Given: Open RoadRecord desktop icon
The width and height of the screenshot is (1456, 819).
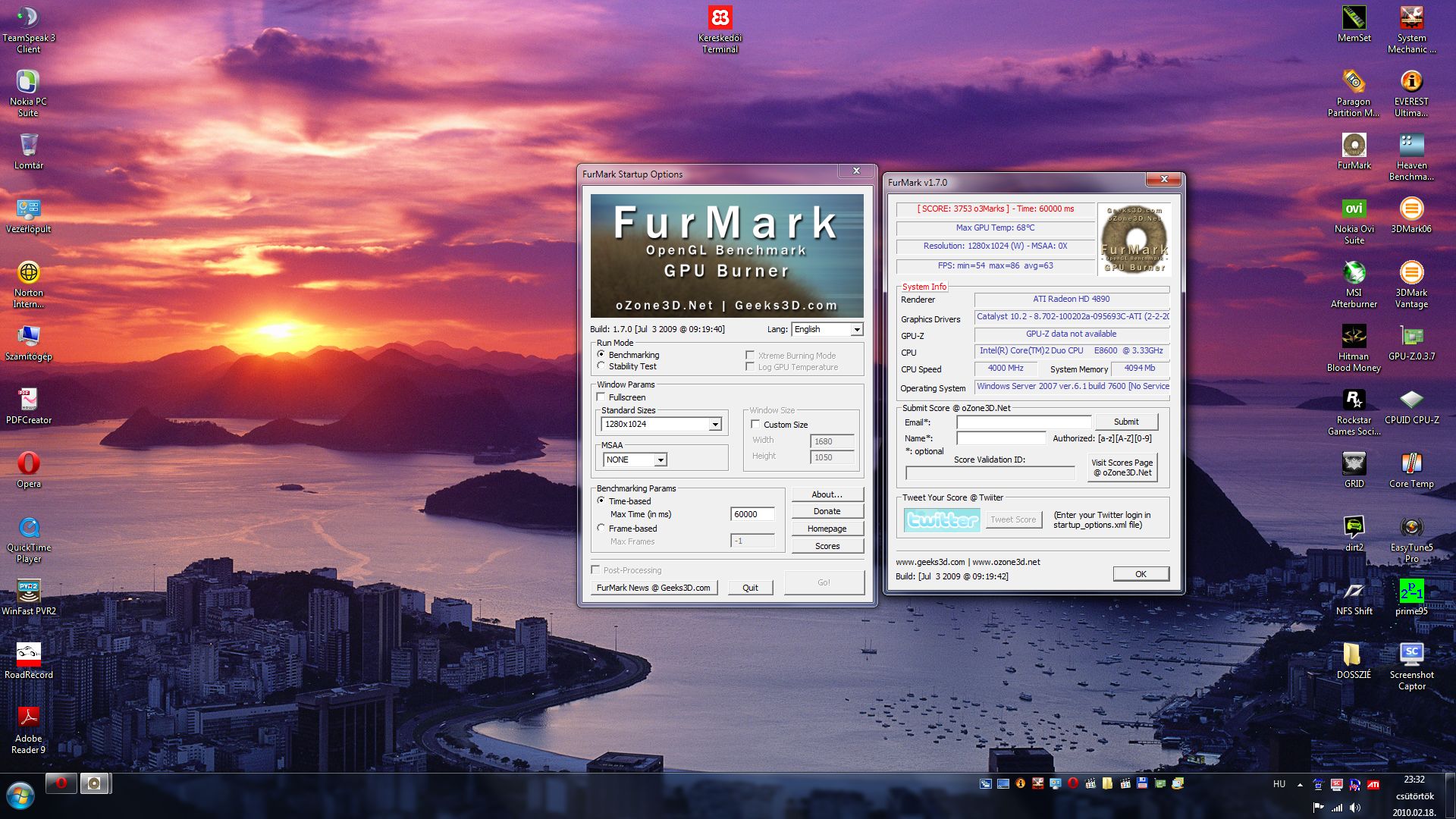Looking at the screenshot, I should click(x=28, y=661).
